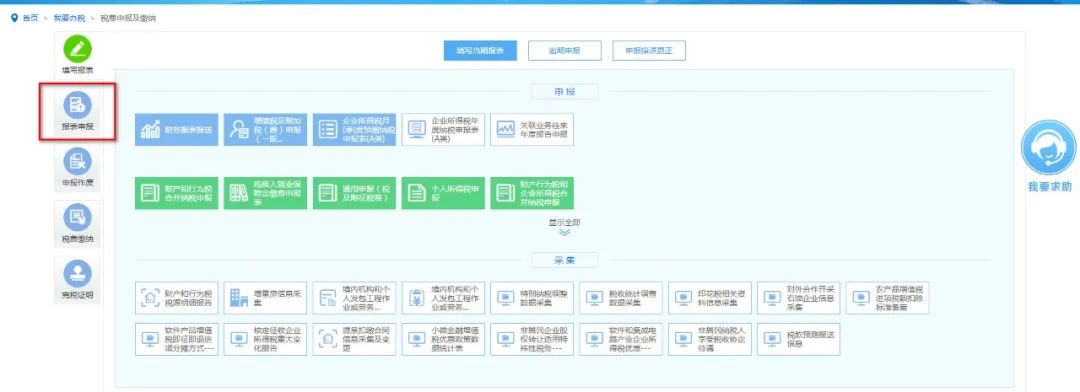Click the 采集 section heading
Screen dimensions: 1080x392
(565, 260)
